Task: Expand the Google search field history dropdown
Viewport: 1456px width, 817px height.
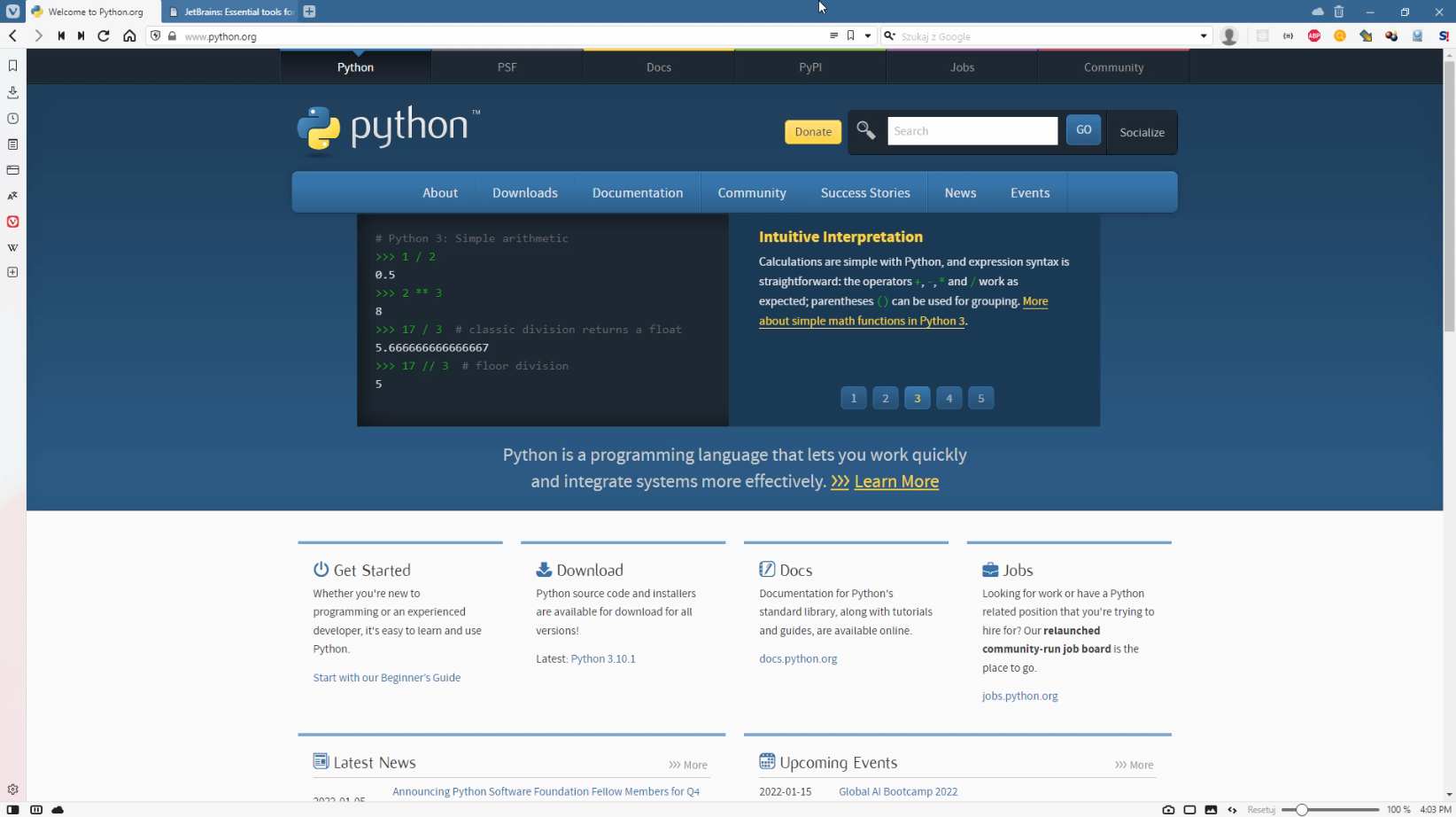Action: [x=1204, y=36]
